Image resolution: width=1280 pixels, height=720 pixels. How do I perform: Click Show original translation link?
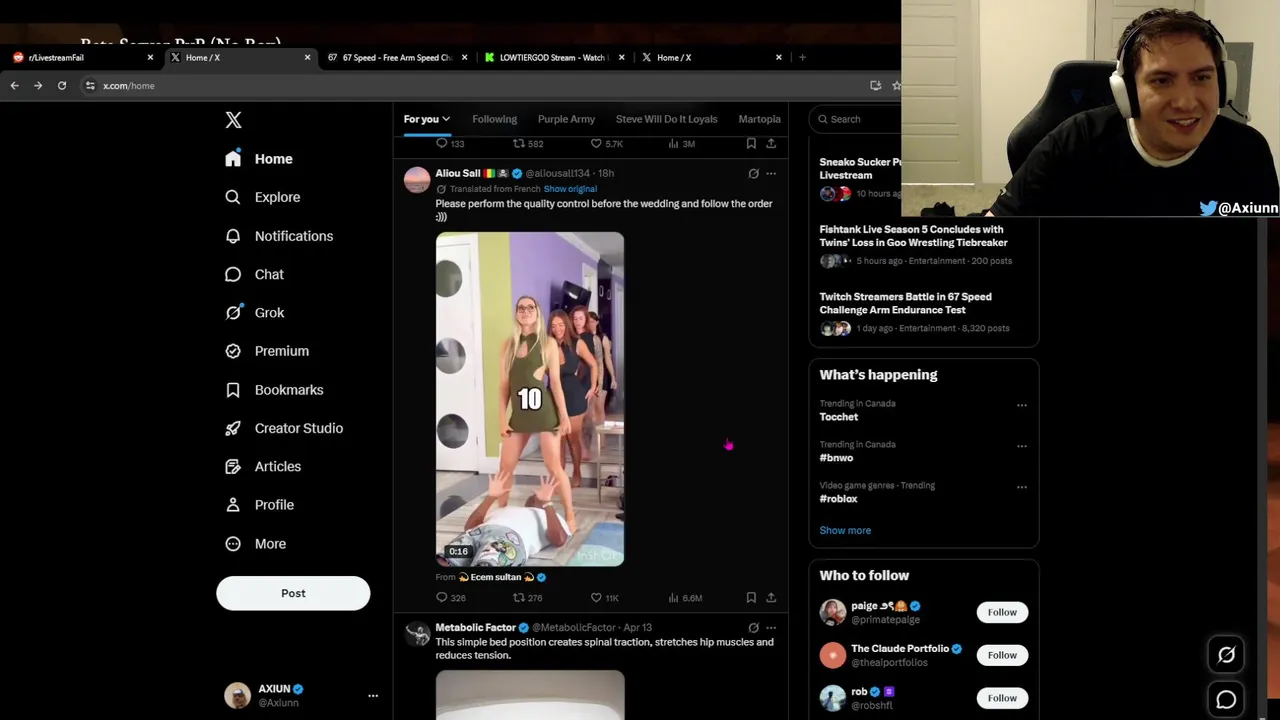(x=570, y=189)
